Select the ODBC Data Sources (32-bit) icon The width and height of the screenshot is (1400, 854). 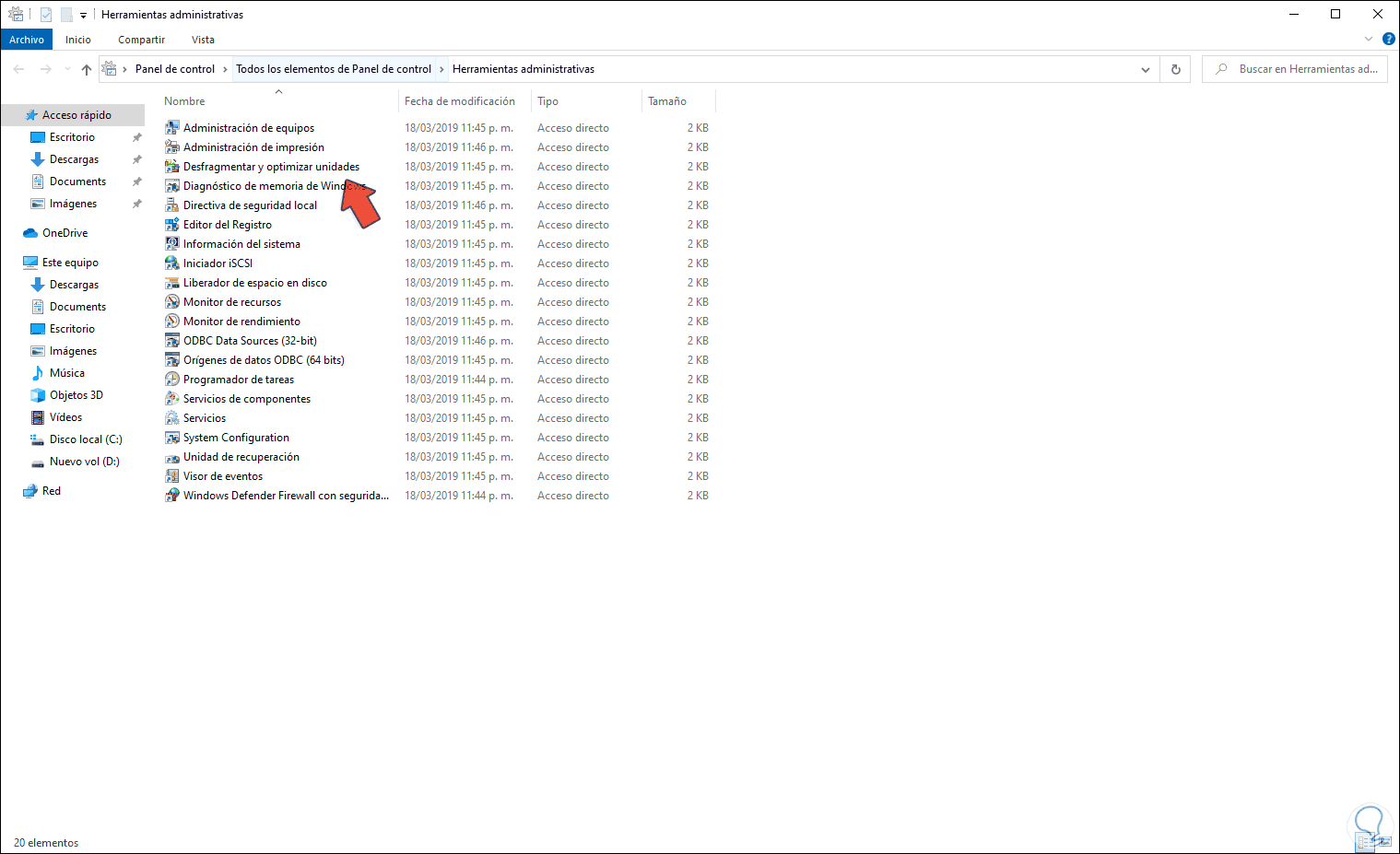171,341
